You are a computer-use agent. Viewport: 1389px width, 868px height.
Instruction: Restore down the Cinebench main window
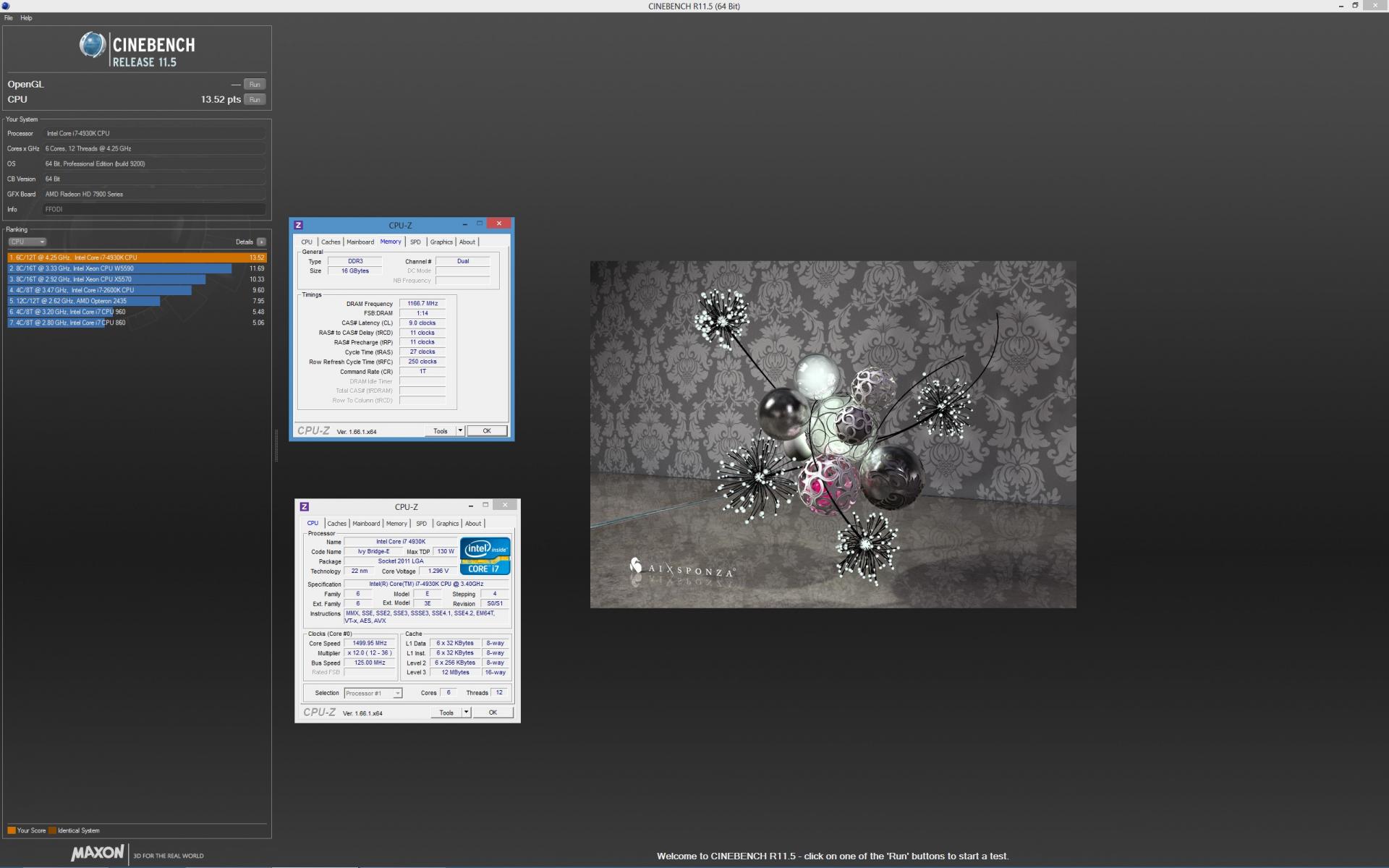(1356, 6)
